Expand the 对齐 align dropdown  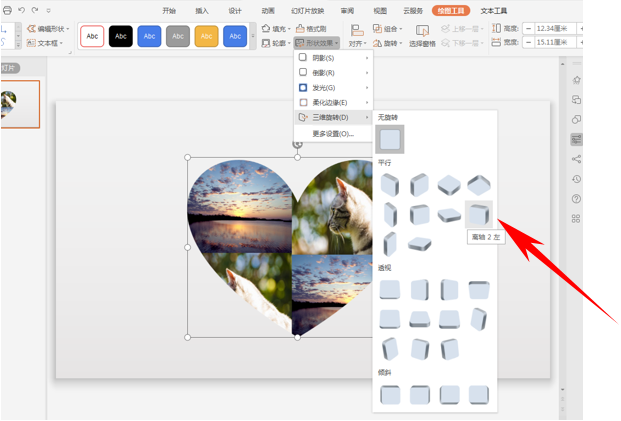(356, 43)
